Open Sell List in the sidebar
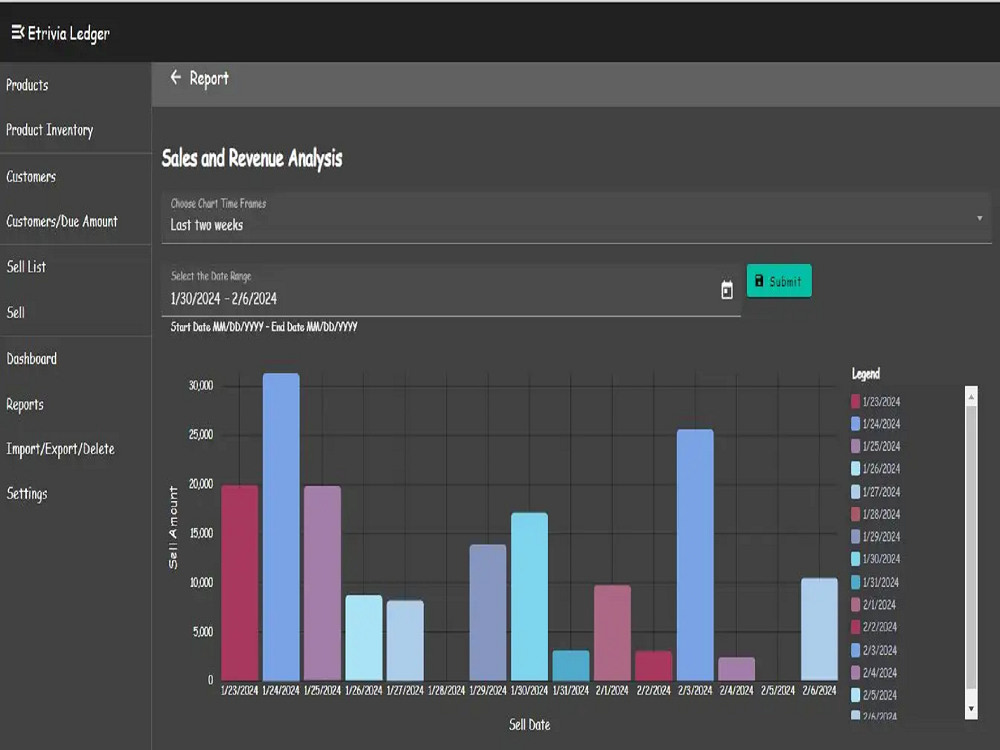1000x750 pixels. click(26, 267)
